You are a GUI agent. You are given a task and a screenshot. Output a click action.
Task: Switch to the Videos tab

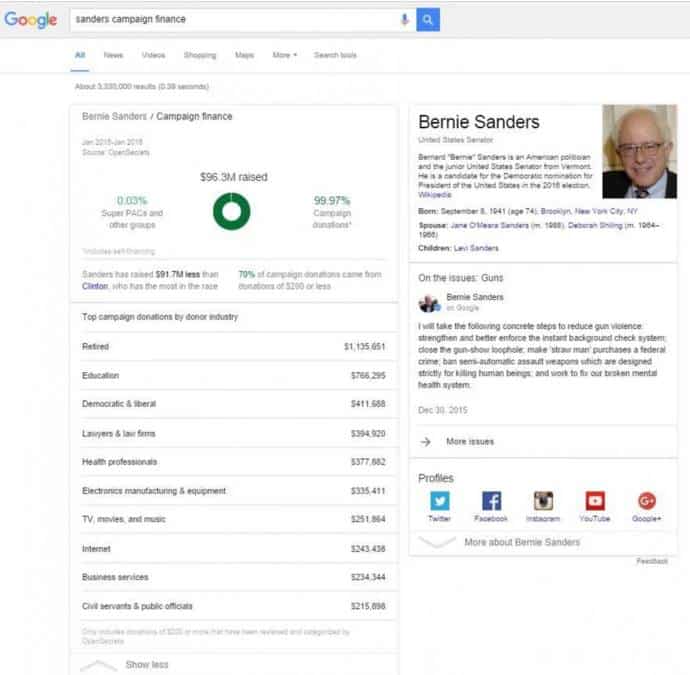153,55
